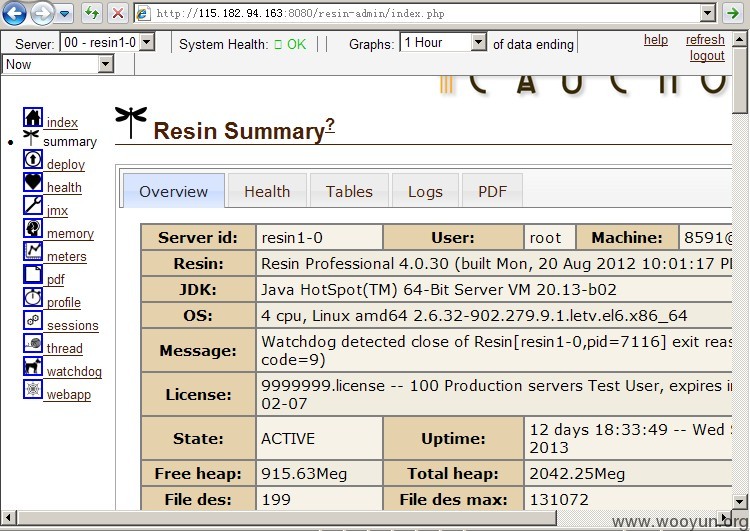Open the memory sidebar link
This screenshot has height=531, width=750.
click(70, 233)
